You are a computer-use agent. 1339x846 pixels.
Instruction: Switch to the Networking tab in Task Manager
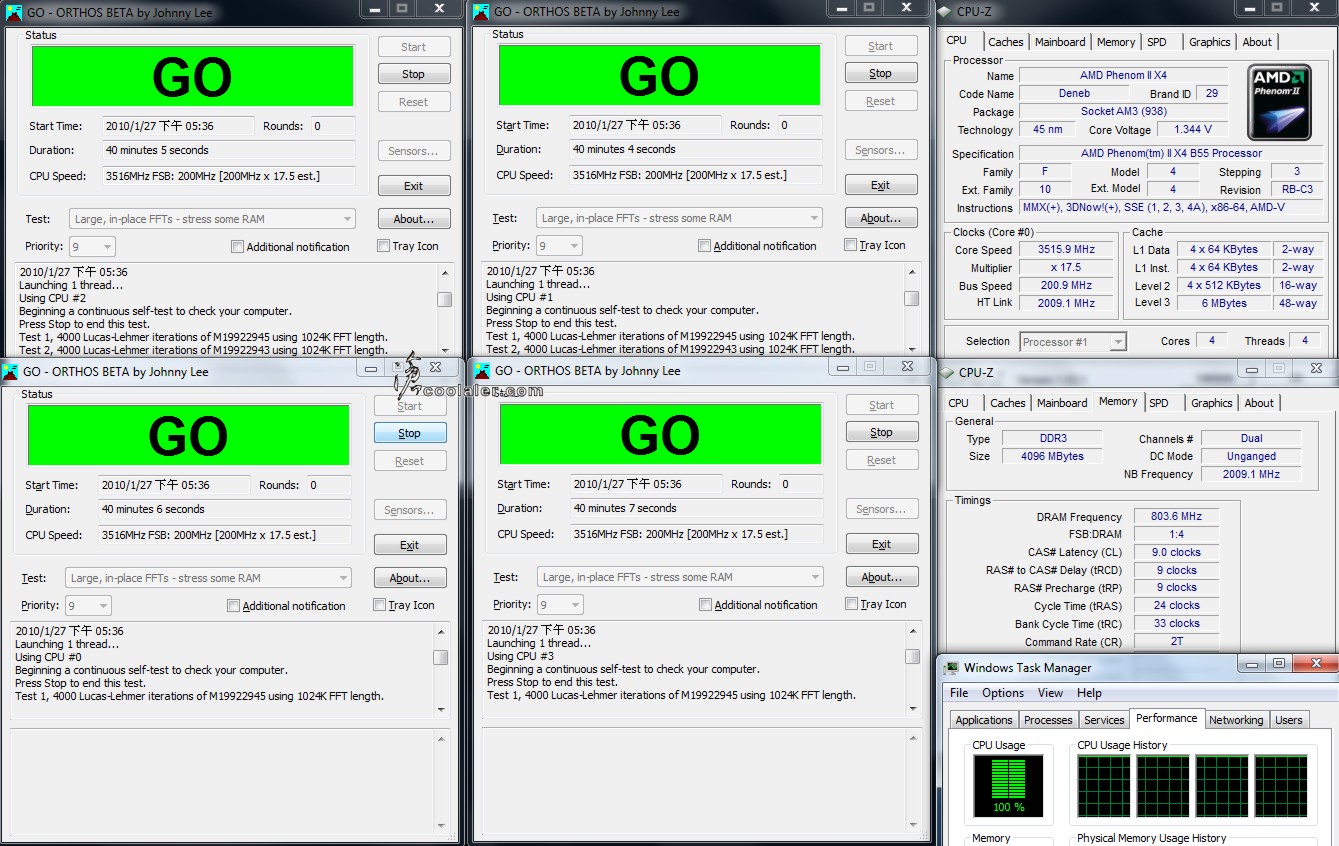tap(1236, 720)
